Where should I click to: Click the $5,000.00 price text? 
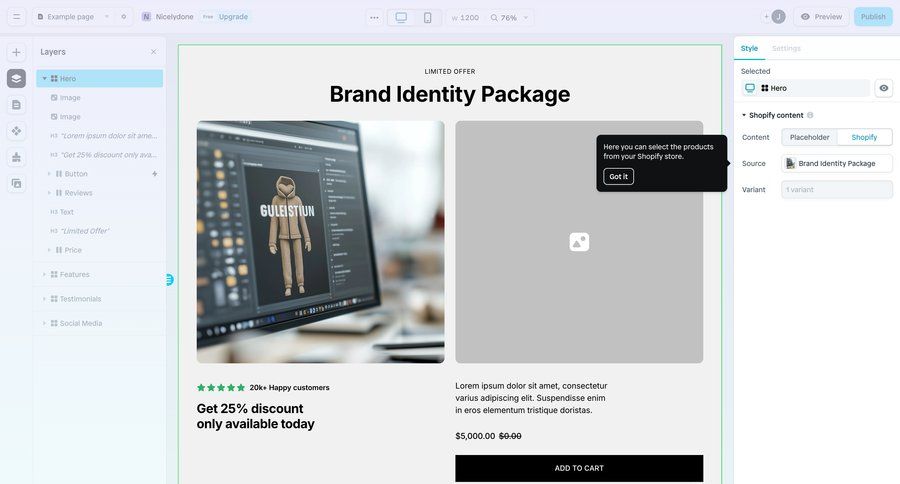pyautogui.click(x=475, y=436)
